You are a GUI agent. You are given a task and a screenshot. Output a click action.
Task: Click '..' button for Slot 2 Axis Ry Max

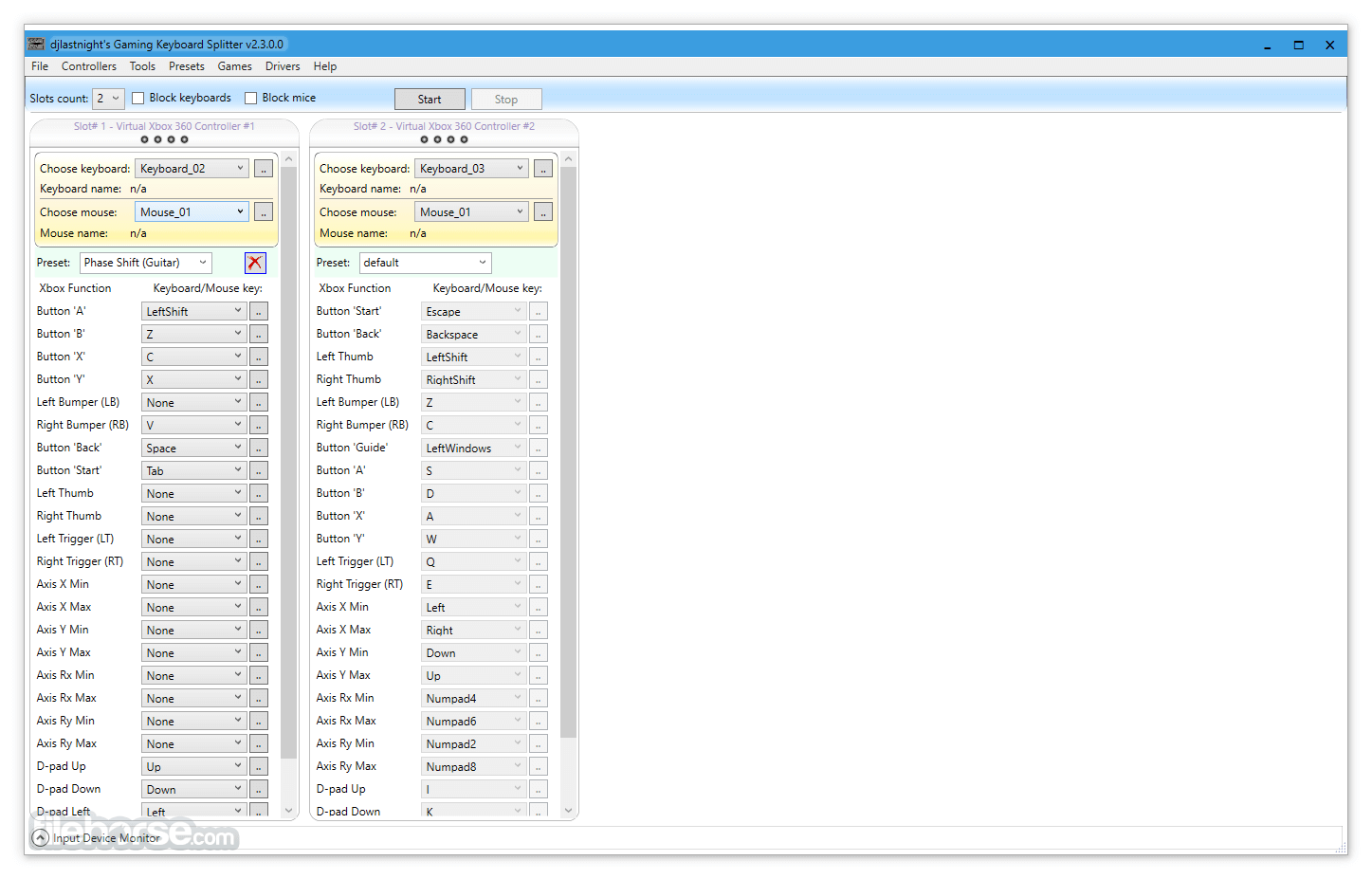point(539,766)
